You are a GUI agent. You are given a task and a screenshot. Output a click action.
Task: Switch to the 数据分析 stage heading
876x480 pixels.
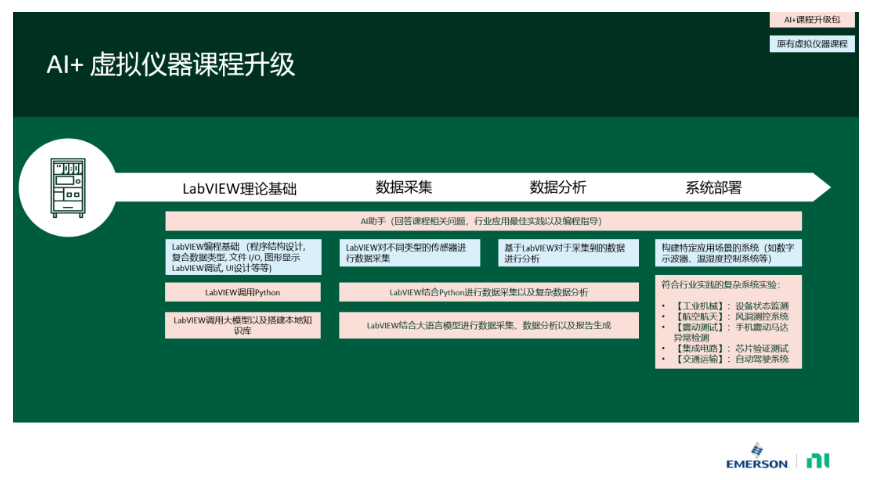pos(557,187)
